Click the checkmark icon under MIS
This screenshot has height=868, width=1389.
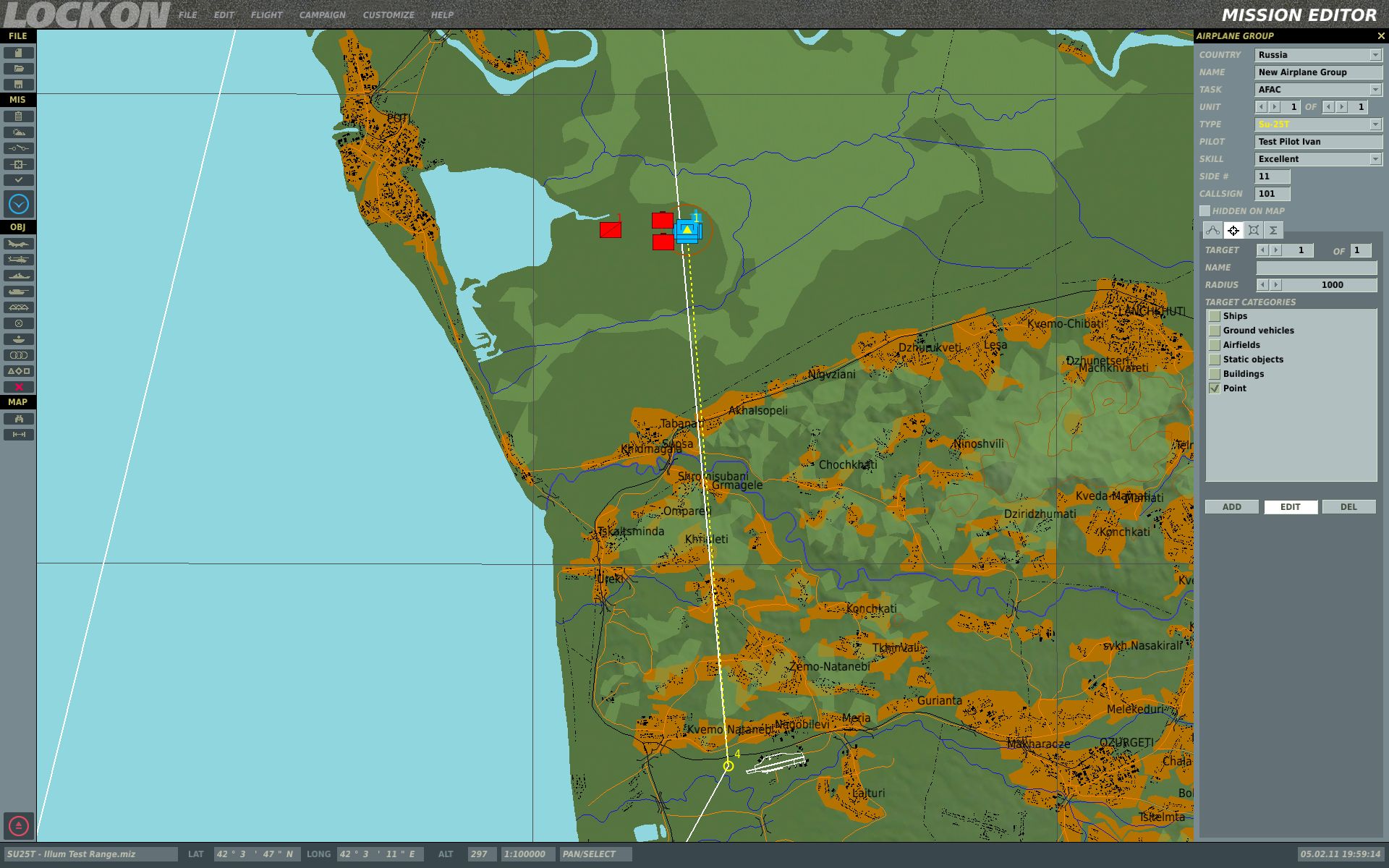[x=19, y=180]
